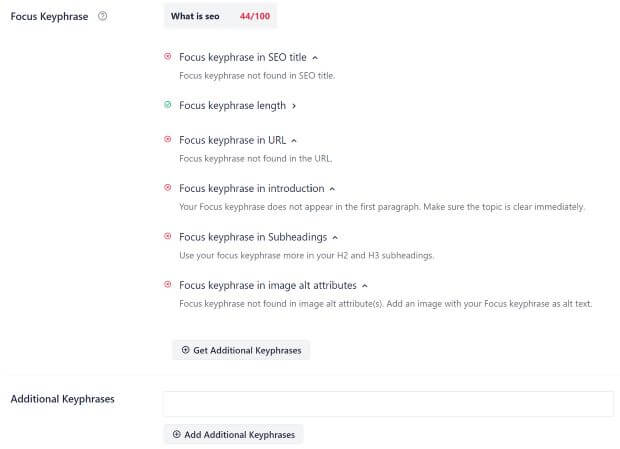Click the Get Additional Keyphrases button
The image size is (620, 449).
coord(241,350)
